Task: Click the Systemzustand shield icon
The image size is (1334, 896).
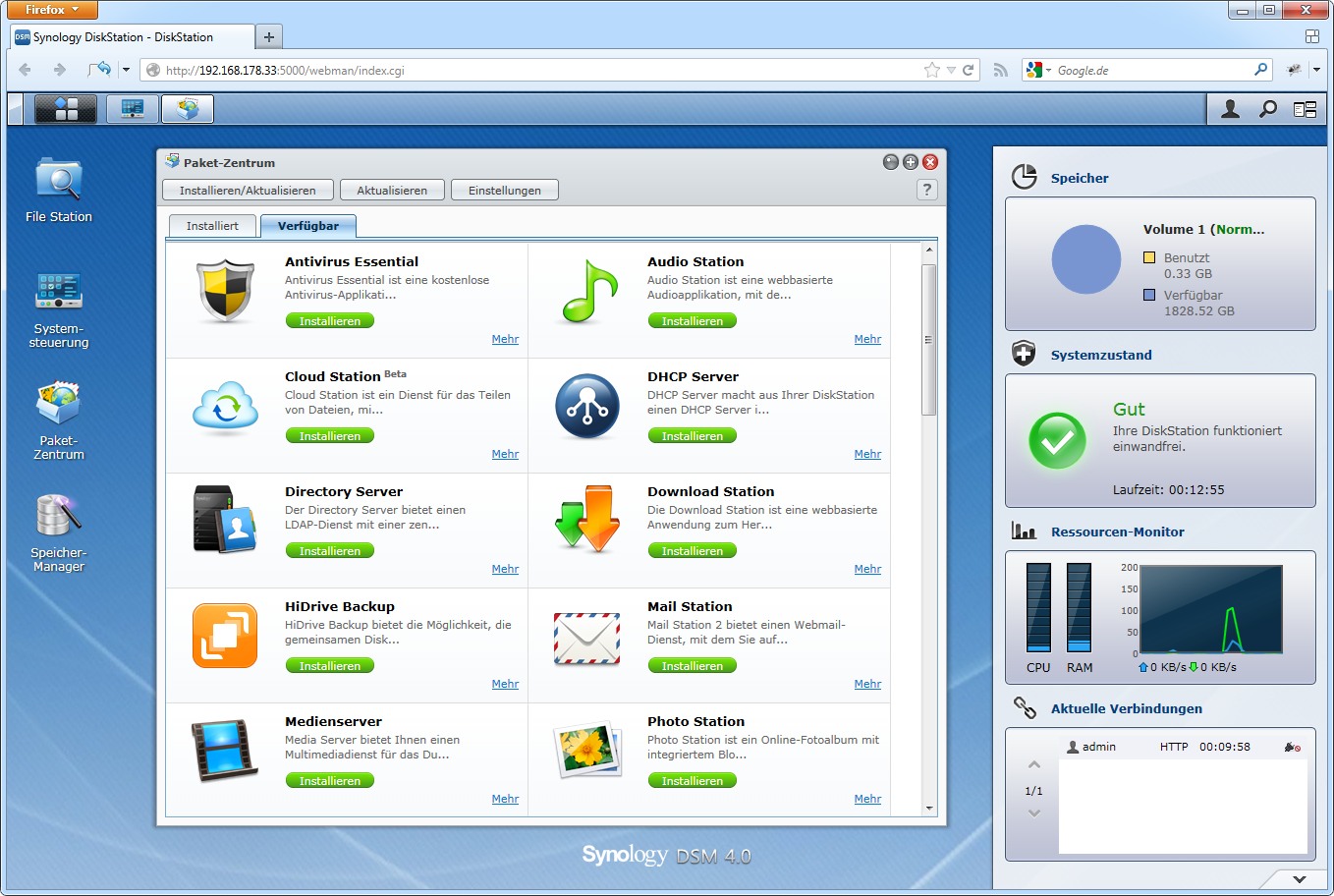Action: (1025, 354)
